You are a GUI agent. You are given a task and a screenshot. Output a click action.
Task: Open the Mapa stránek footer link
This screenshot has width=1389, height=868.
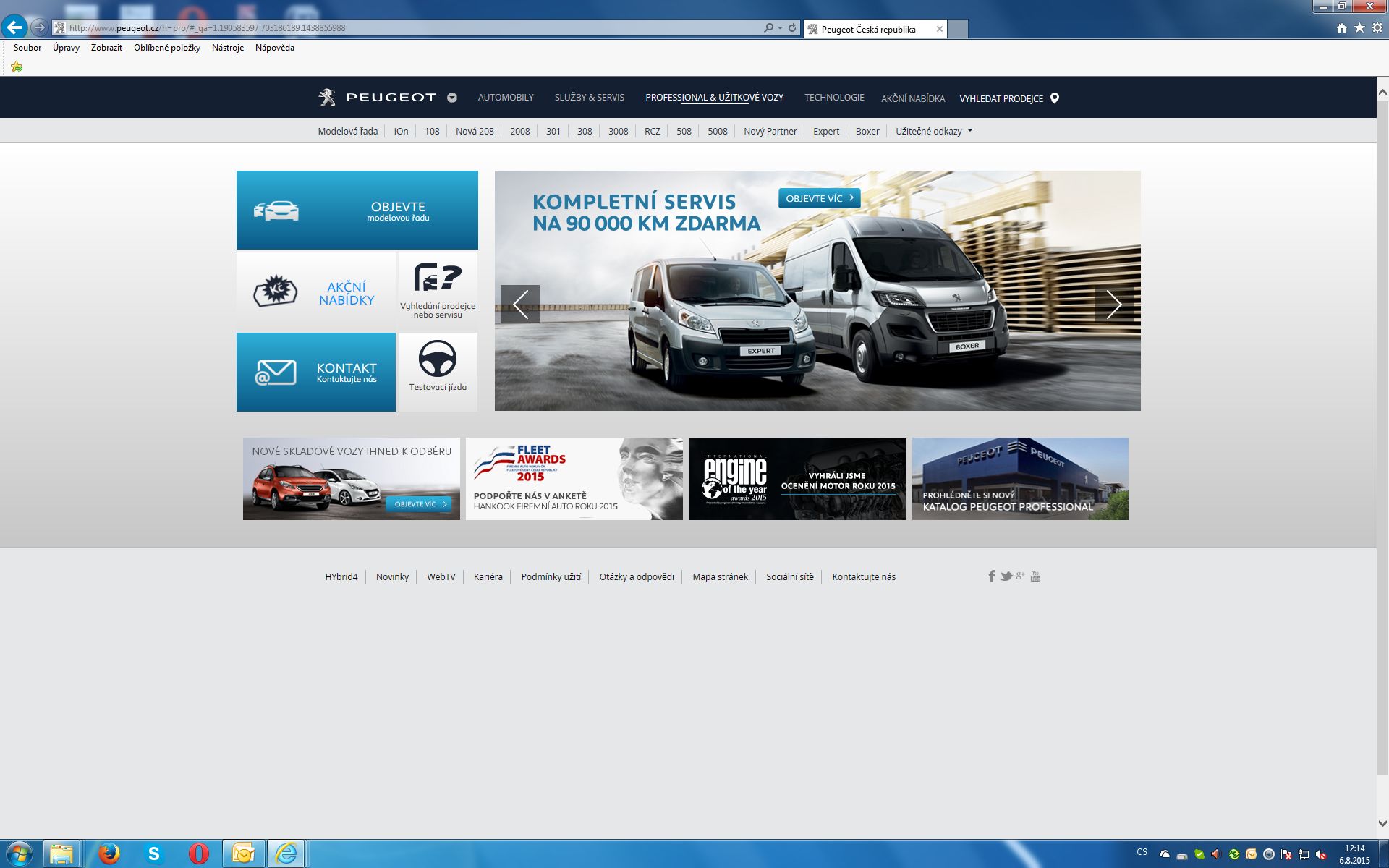(x=720, y=576)
